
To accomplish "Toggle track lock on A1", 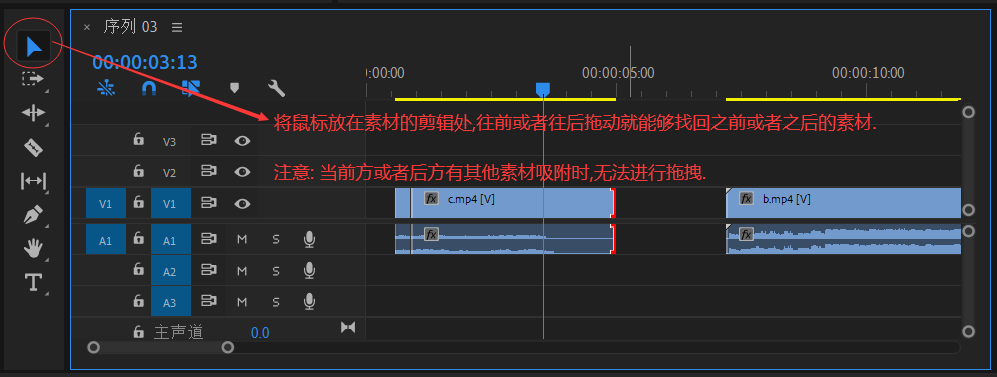I will point(138,239).
